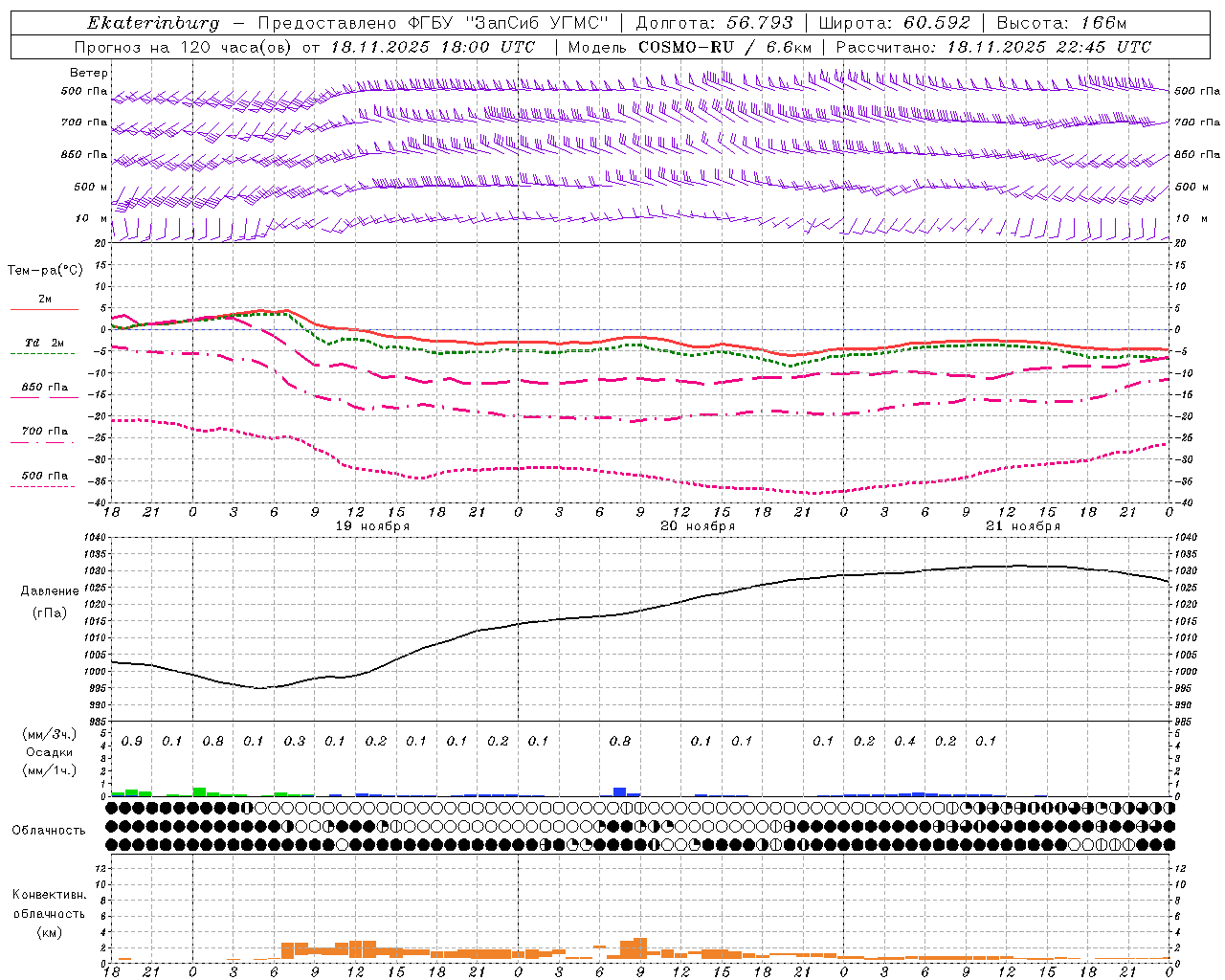
Task: Click the Тем-ра(°C) axis title
Action: [45, 271]
